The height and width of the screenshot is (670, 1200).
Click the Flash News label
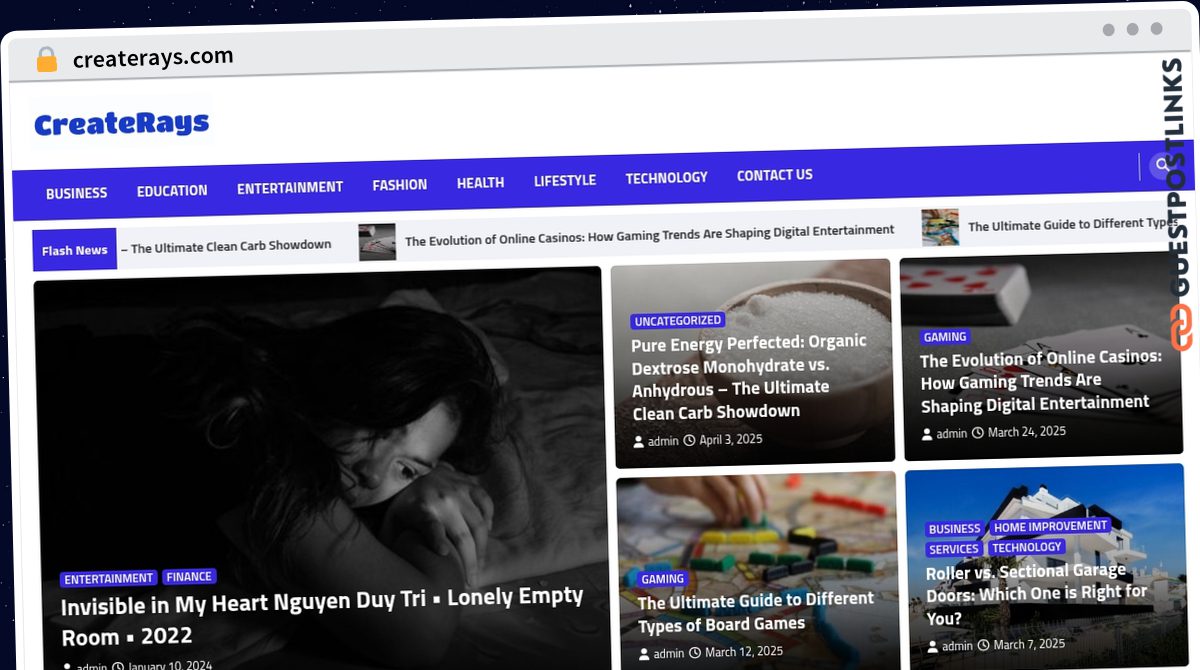[x=74, y=250]
